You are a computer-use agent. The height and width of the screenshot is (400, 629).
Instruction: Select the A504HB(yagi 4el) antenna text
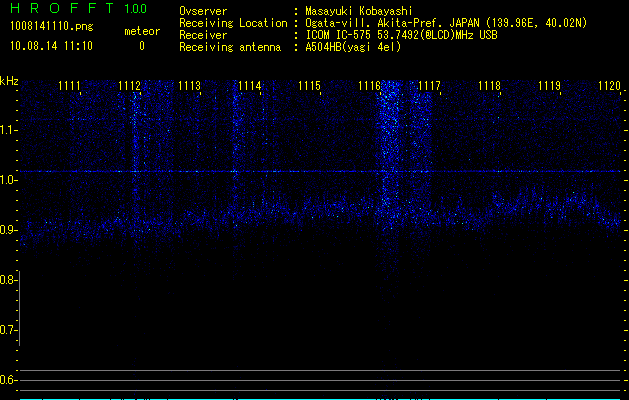[x=353, y=47]
